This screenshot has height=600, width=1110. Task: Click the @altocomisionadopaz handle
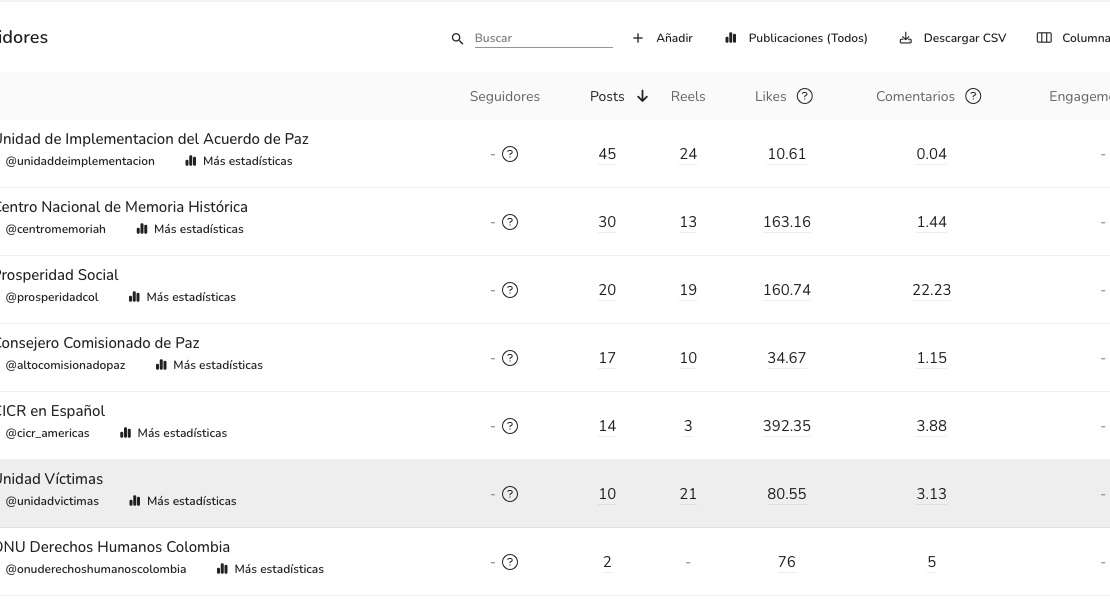point(65,365)
